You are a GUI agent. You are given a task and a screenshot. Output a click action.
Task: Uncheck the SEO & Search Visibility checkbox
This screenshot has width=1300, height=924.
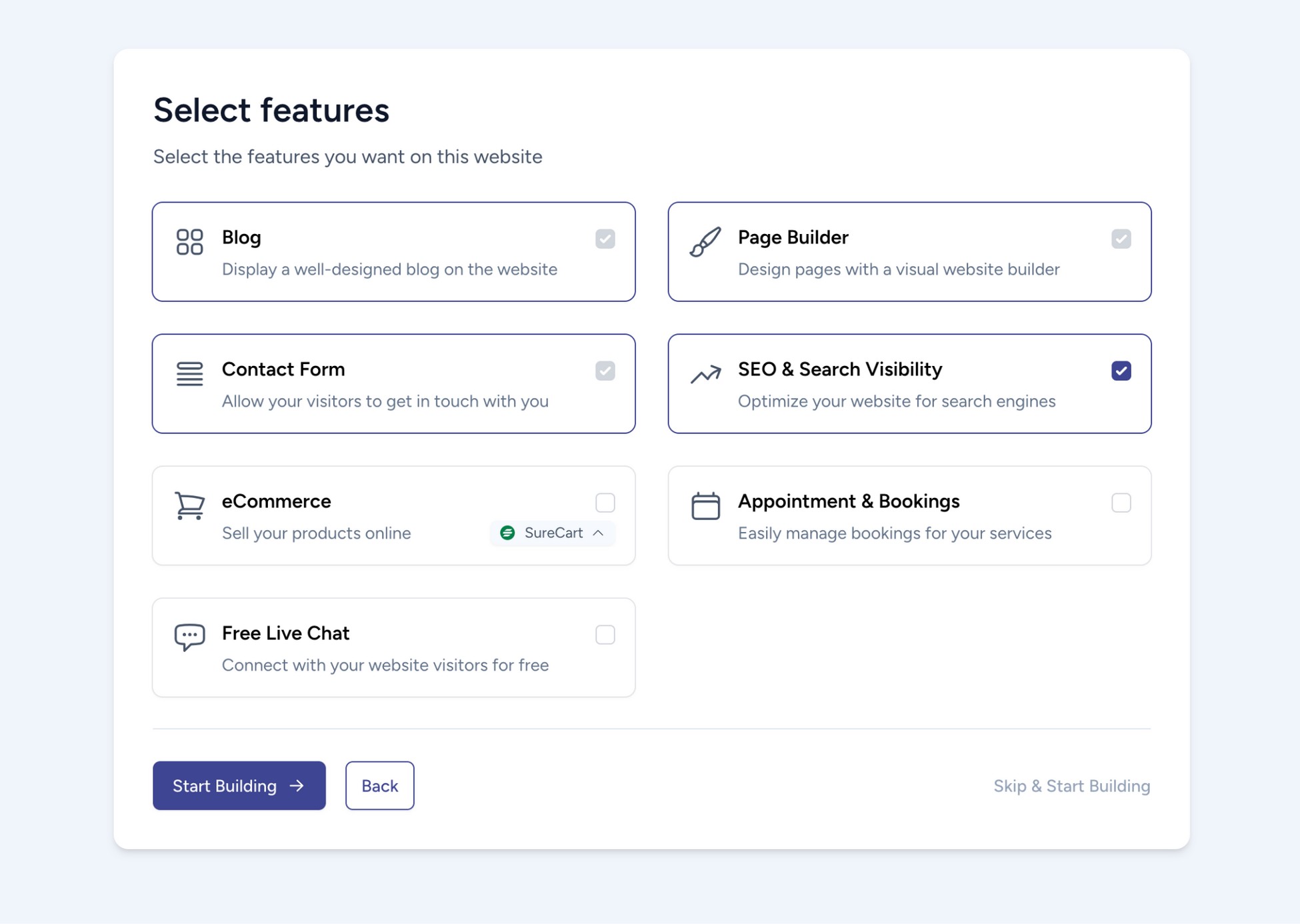tap(1121, 371)
